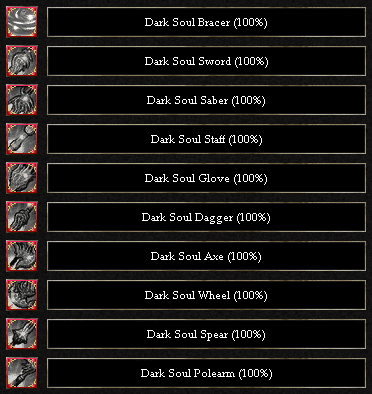
Task: Click the Dark Soul Glove icon
Action: pyautogui.click(x=22, y=178)
